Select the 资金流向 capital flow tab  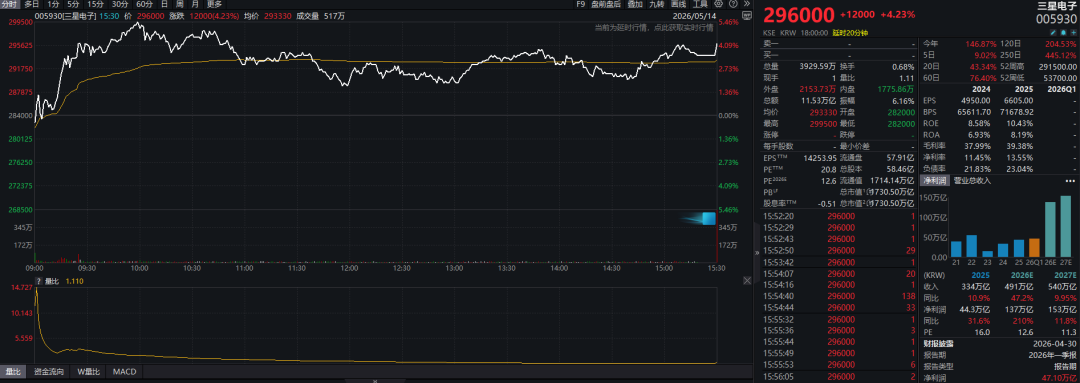pyautogui.click(x=49, y=372)
